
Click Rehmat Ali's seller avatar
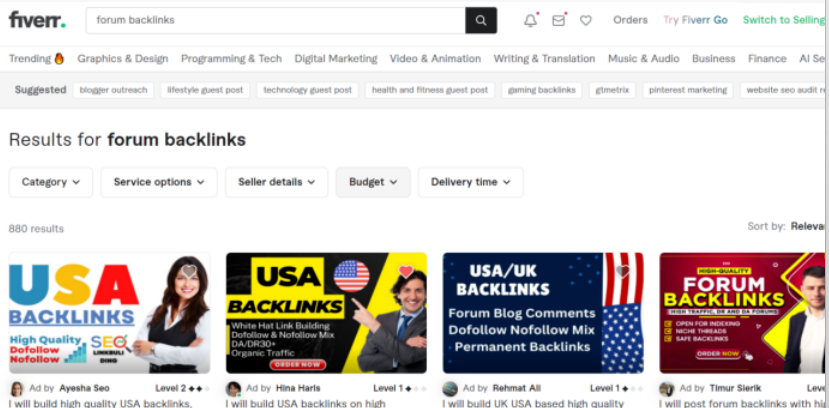[450, 388]
